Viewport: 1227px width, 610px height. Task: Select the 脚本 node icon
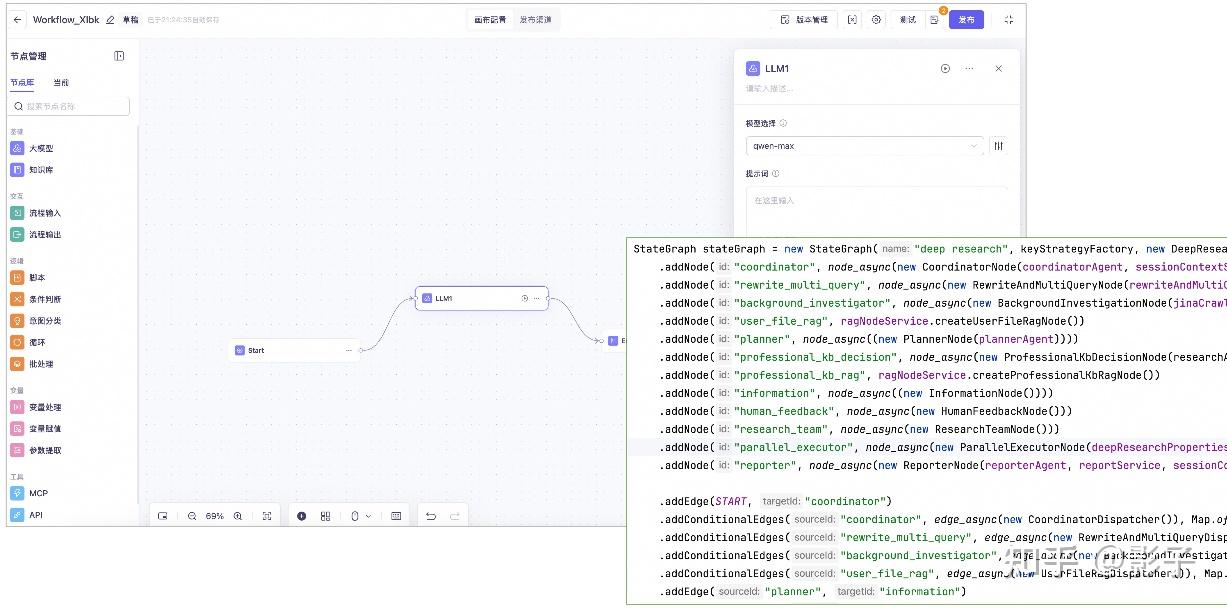[17, 278]
